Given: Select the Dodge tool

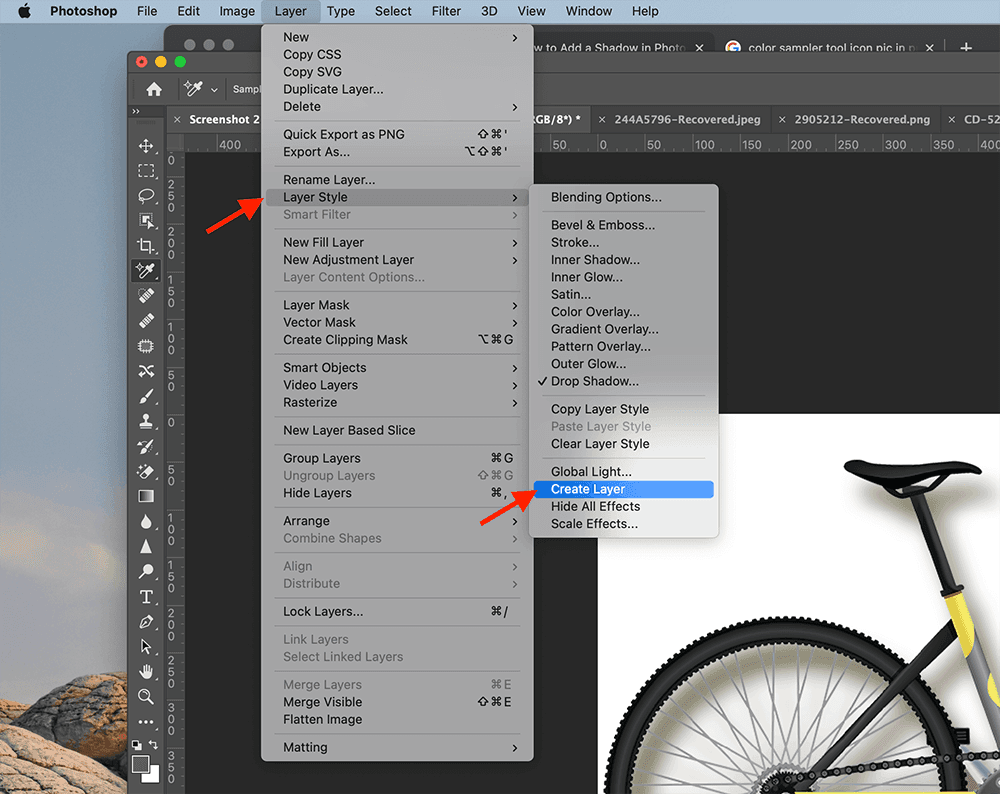Looking at the screenshot, I should click(x=146, y=571).
